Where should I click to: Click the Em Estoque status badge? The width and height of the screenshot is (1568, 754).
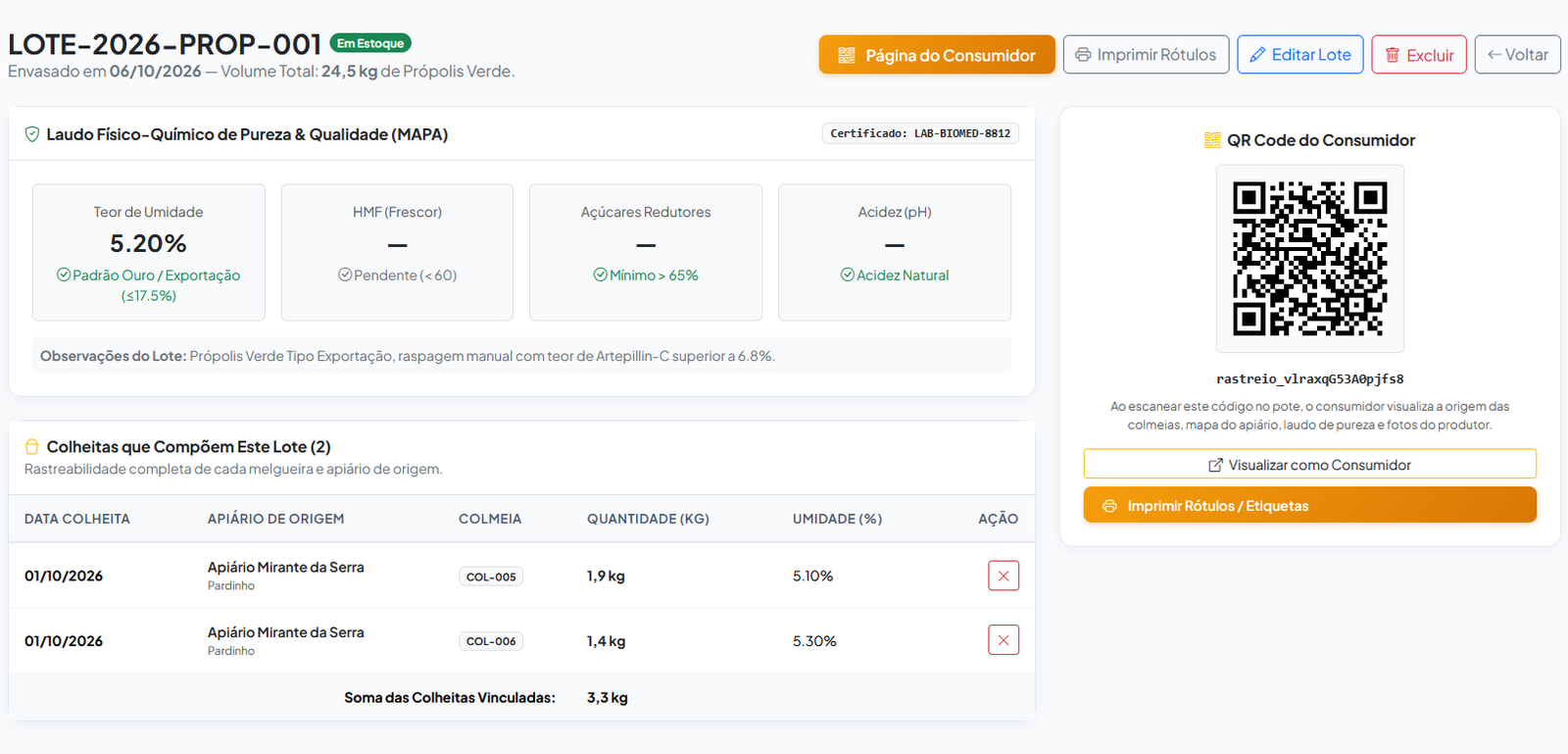370,43
